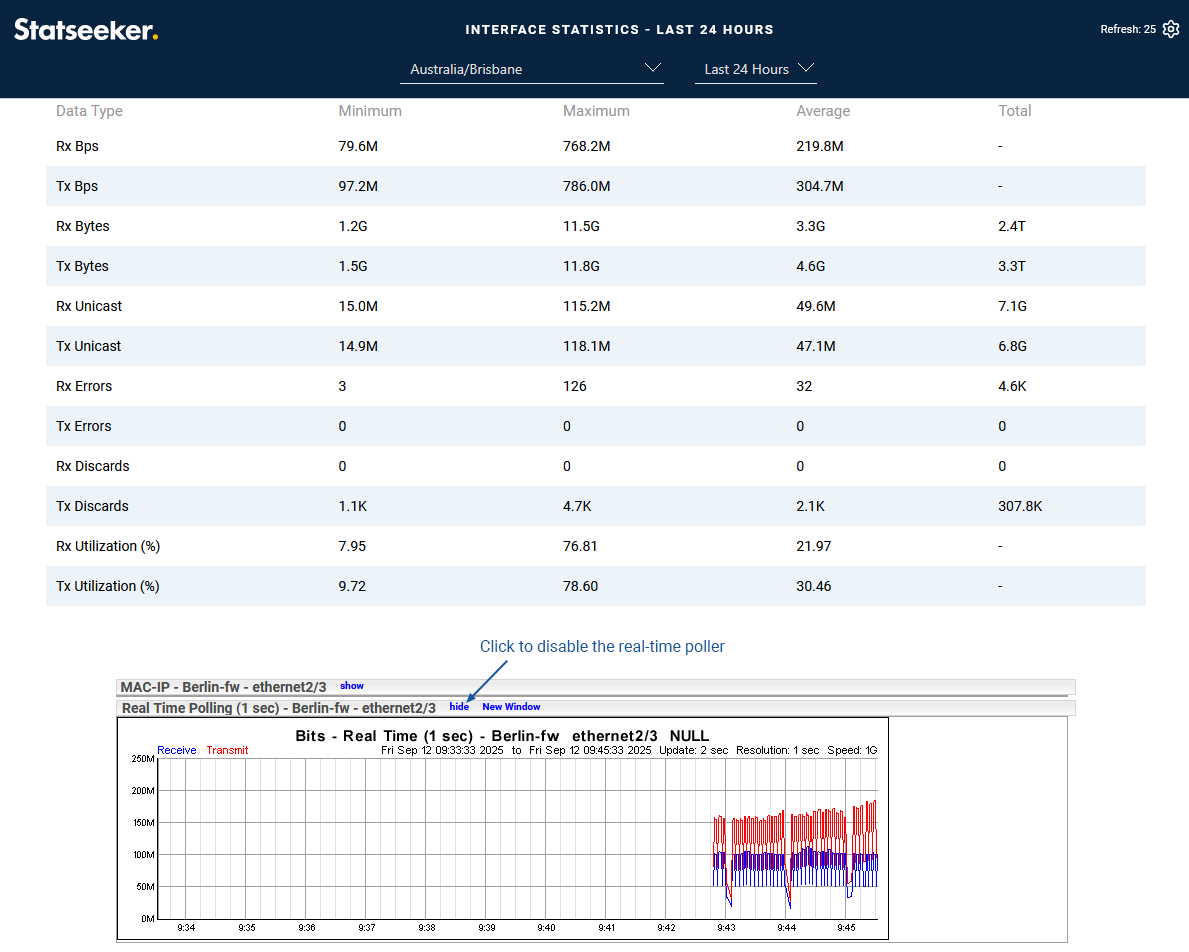1189x952 pixels.
Task: Hide the Real Time Polling graph
Action: (x=459, y=707)
